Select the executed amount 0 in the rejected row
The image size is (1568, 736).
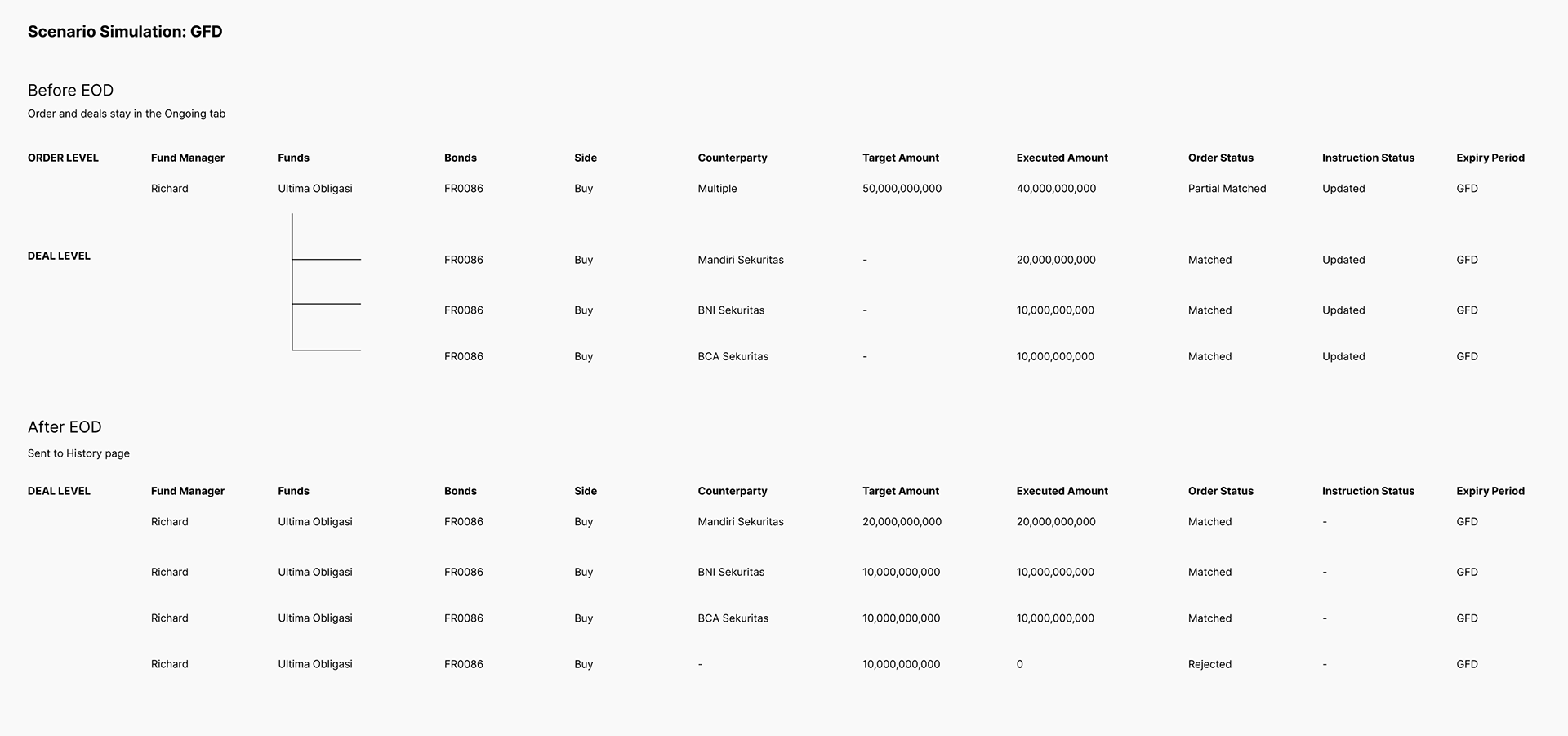coord(1020,664)
